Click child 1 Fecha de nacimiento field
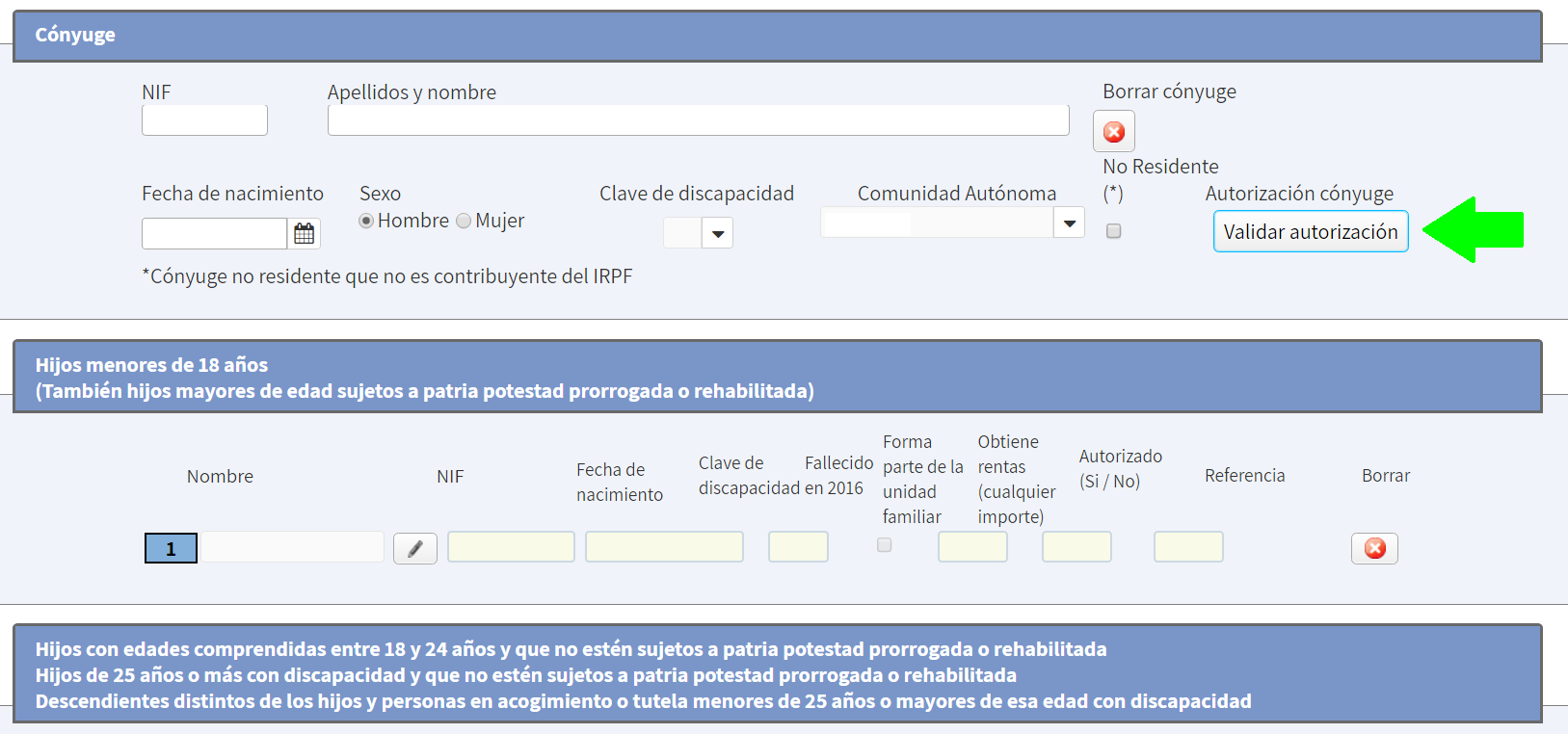This screenshot has height=734, width=1568. 664,547
